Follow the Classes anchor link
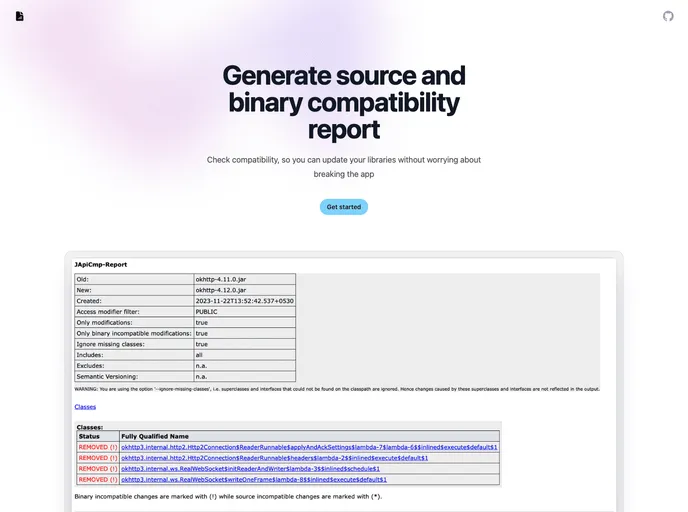 tap(85, 407)
